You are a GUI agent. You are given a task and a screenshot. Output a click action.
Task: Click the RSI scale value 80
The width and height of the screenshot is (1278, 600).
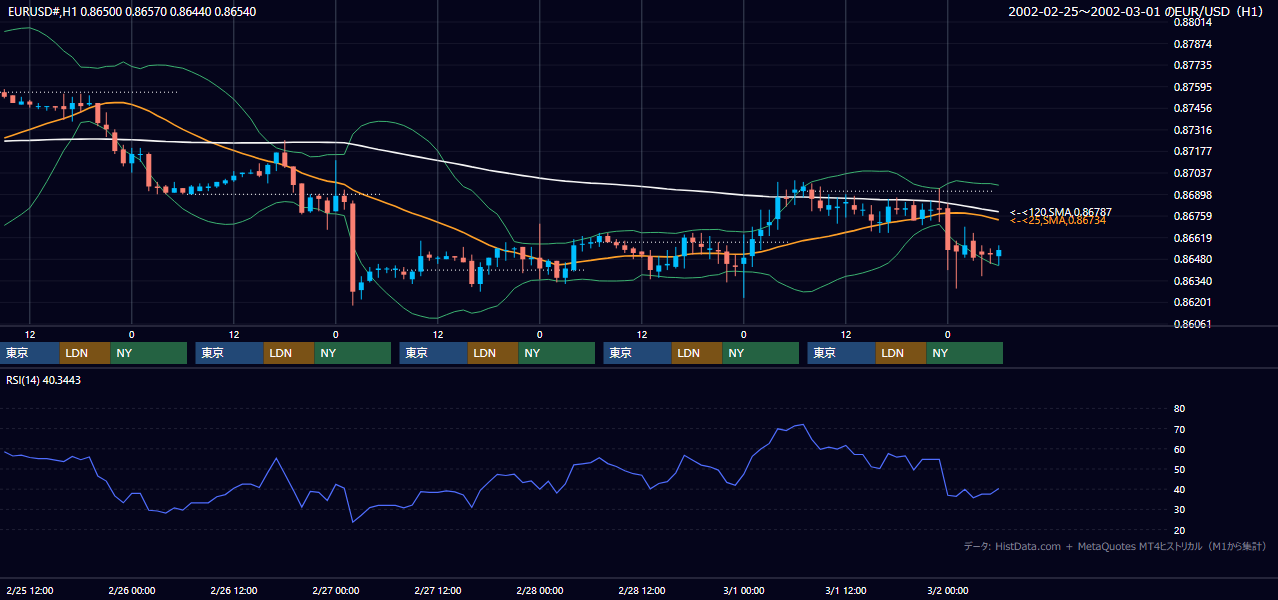coord(1179,409)
